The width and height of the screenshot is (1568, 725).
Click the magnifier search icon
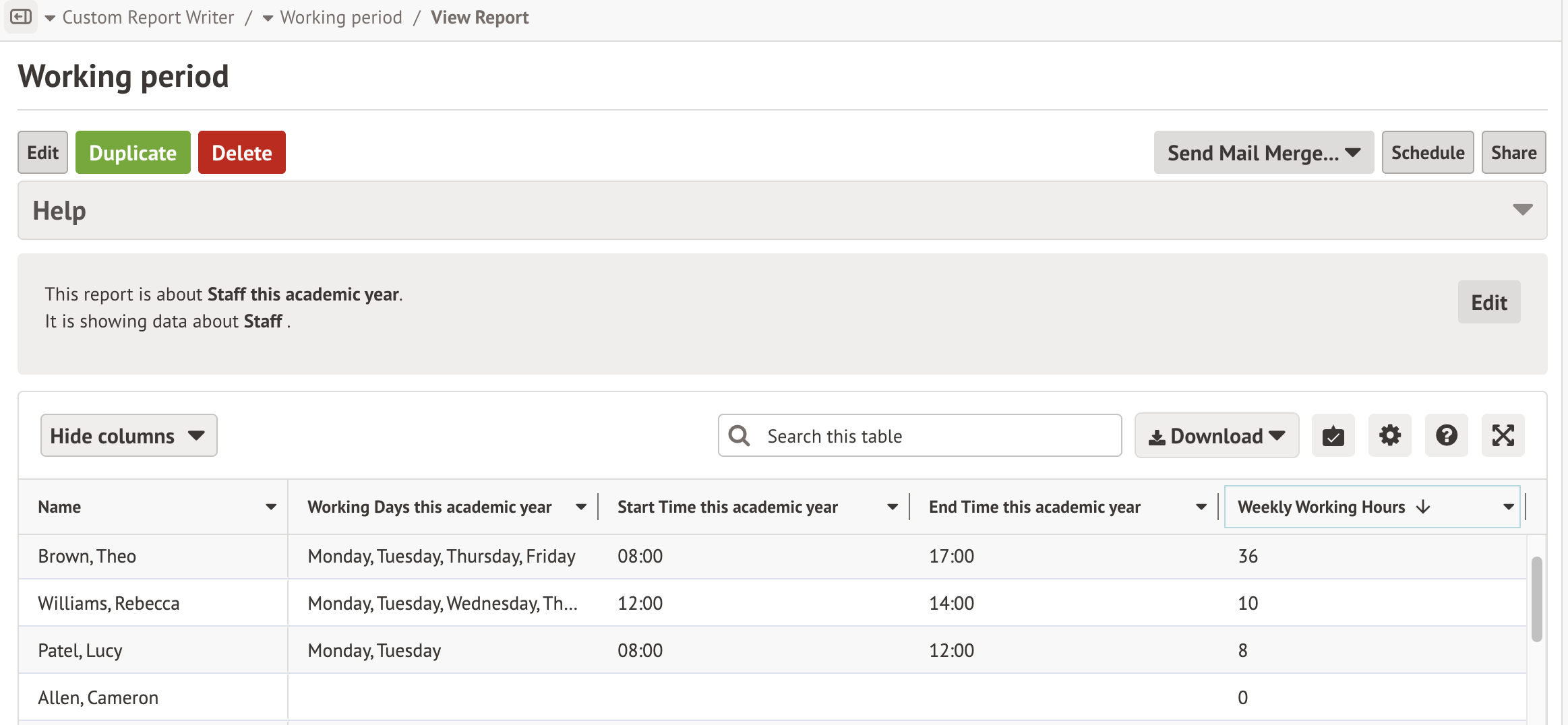point(740,436)
